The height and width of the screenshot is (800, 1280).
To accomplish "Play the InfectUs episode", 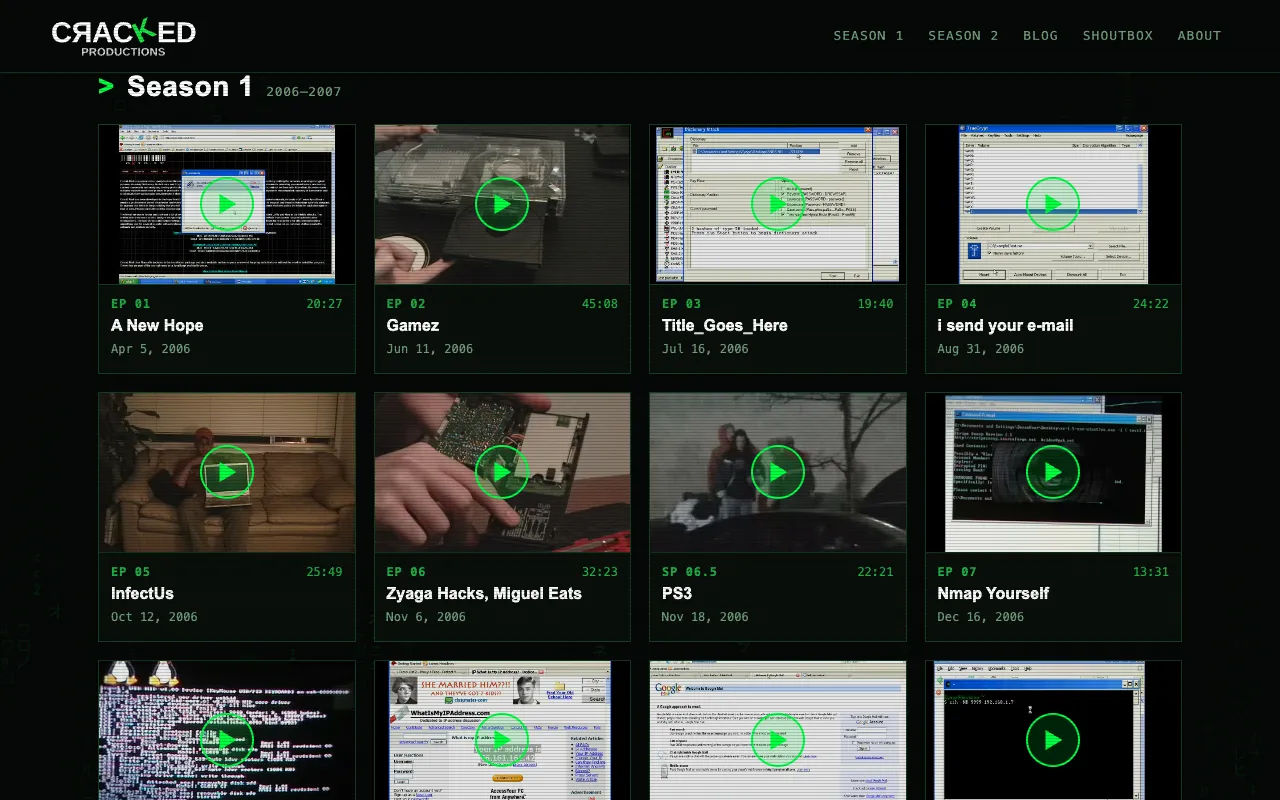I will (227, 472).
